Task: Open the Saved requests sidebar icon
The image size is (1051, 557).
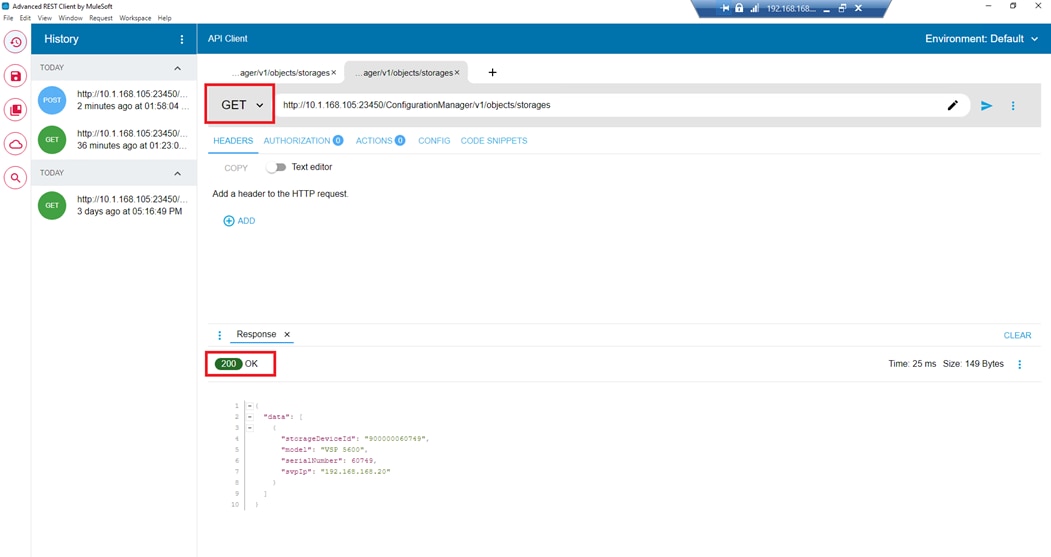Action: coord(15,76)
